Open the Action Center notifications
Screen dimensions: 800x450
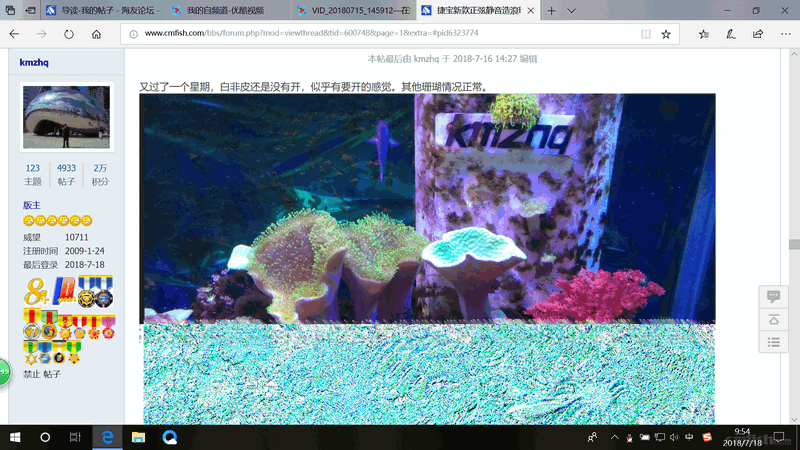[x=779, y=437]
